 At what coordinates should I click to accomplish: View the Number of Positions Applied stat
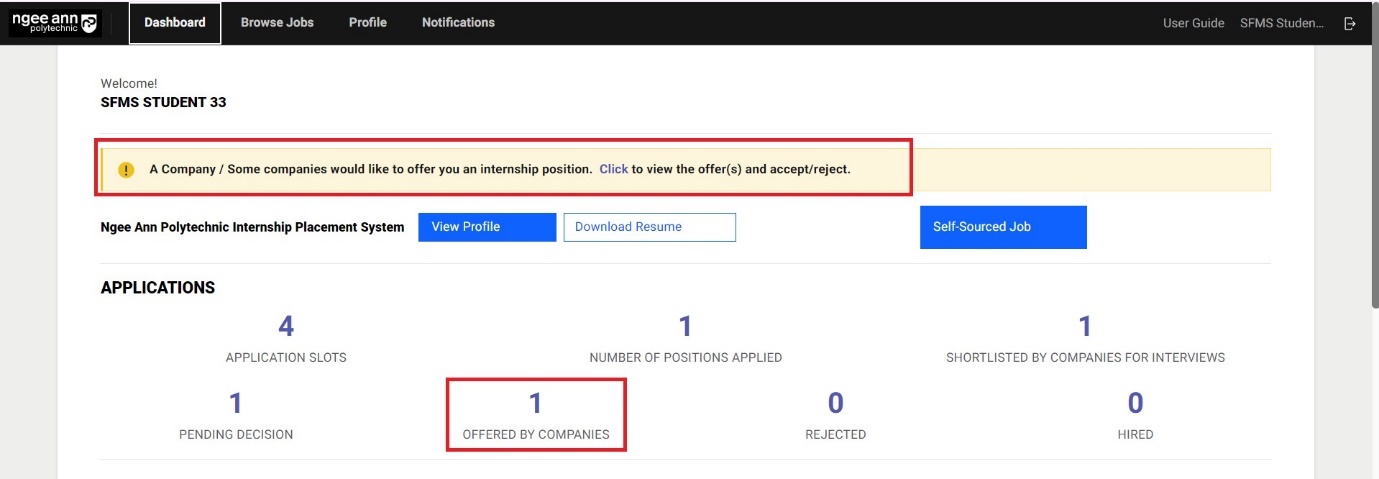[685, 327]
